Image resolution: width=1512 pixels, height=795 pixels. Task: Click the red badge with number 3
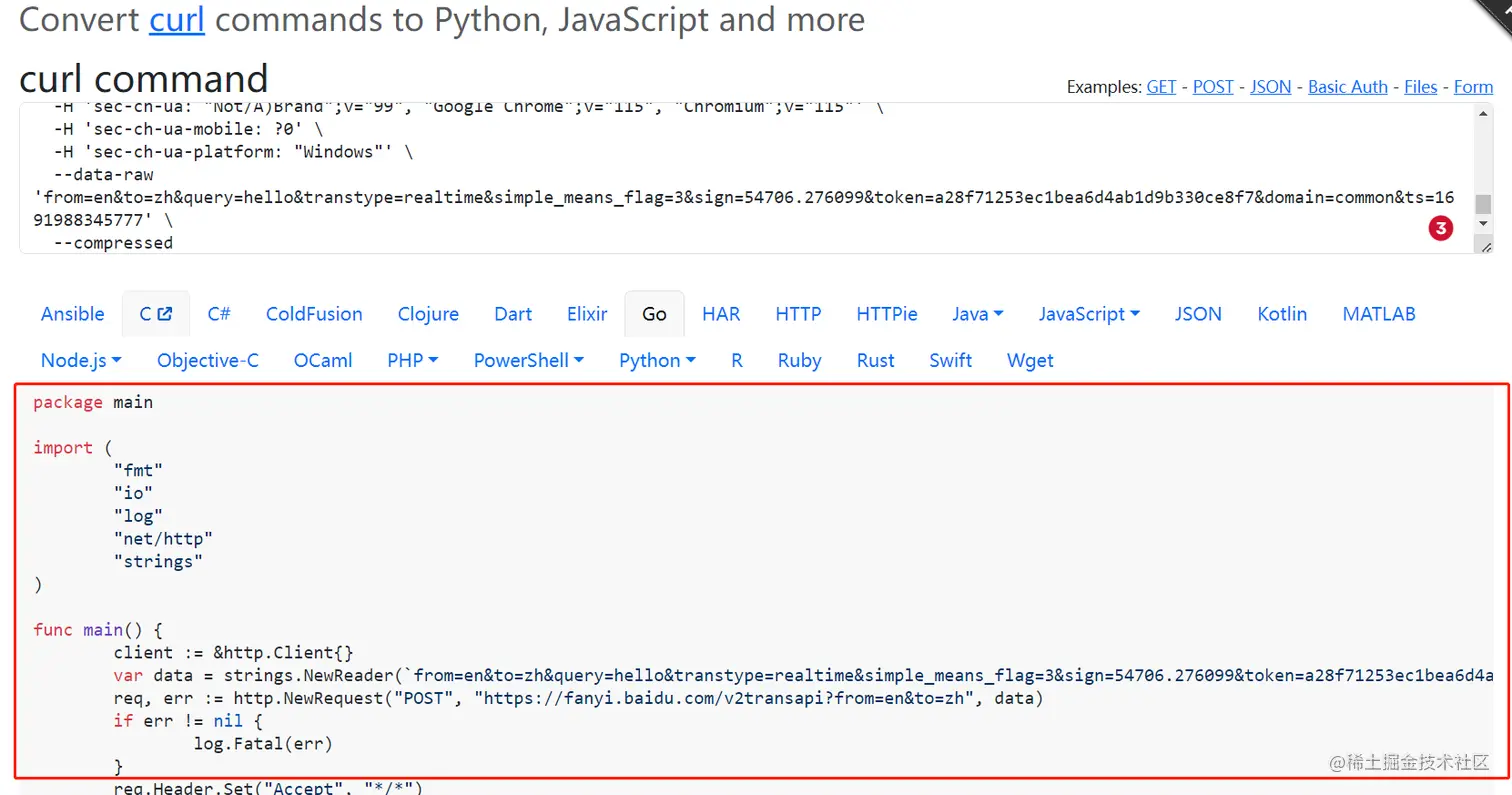[1440, 229]
